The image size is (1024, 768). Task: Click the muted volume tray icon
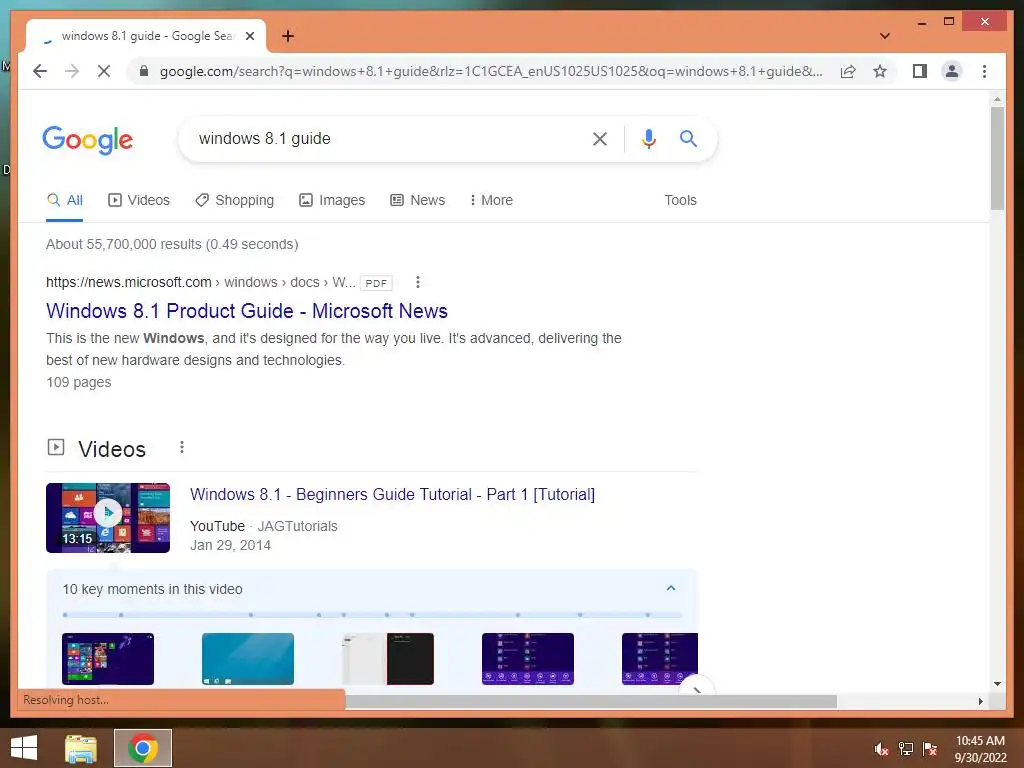[881, 749]
